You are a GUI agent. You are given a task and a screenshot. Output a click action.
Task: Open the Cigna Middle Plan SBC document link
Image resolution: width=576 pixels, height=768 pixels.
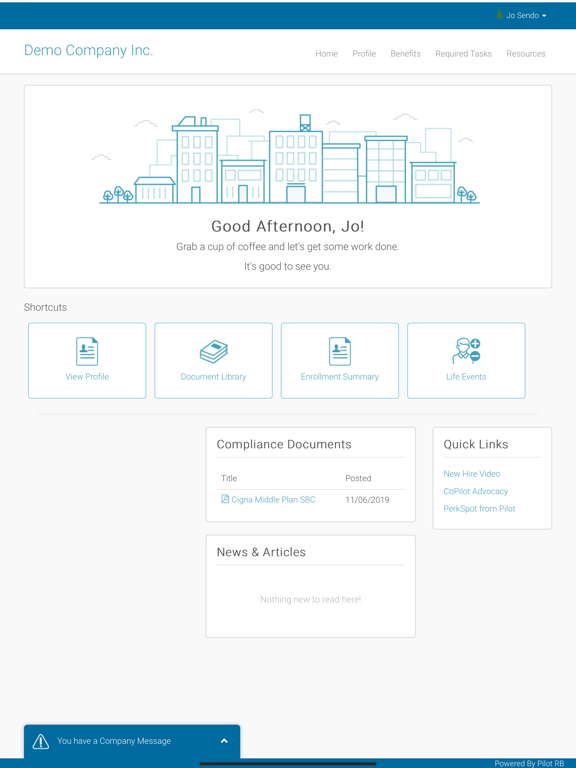pyautogui.click(x=273, y=500)
